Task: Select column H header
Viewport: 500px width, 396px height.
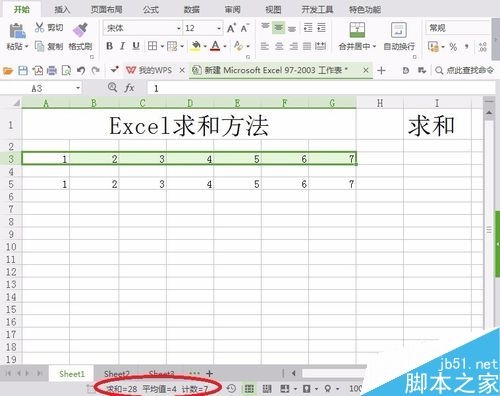Action: pos(380,103)
